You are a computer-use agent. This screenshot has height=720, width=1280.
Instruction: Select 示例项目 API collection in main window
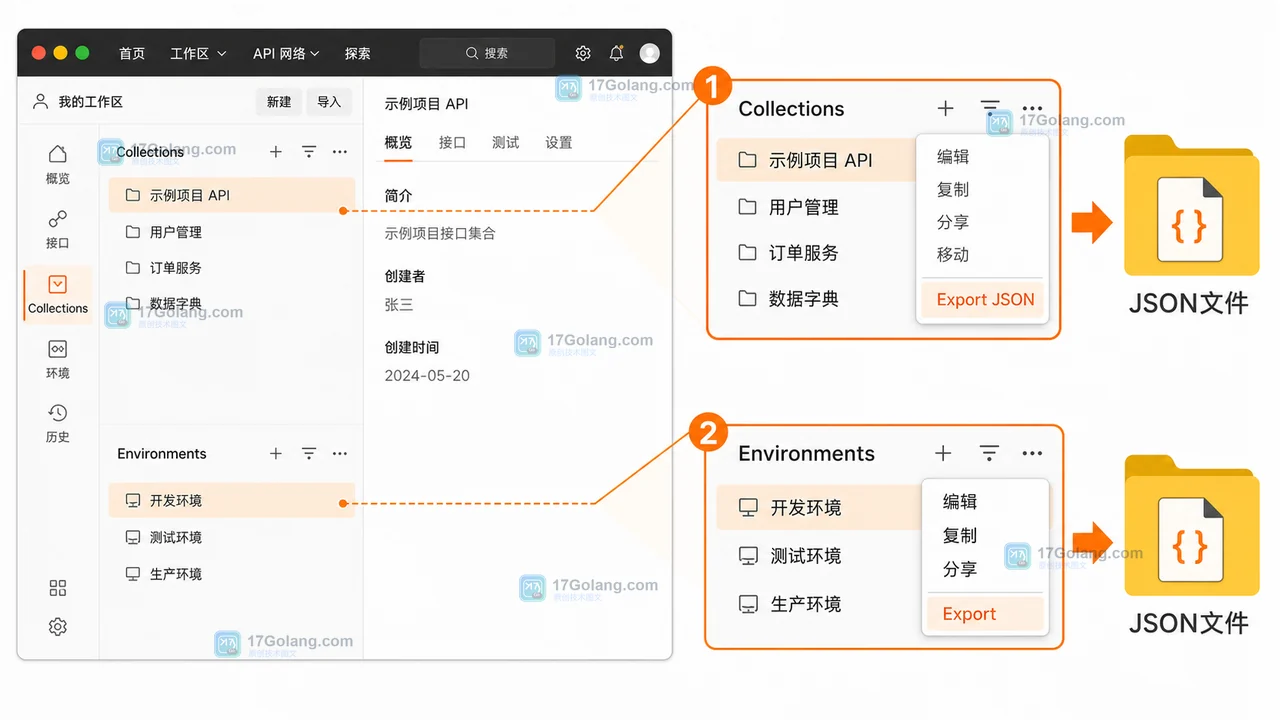tap(232, 195)
